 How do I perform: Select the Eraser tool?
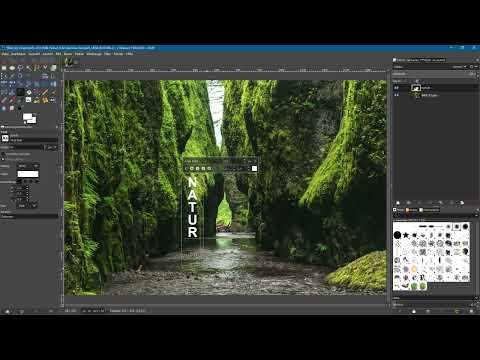4,100
